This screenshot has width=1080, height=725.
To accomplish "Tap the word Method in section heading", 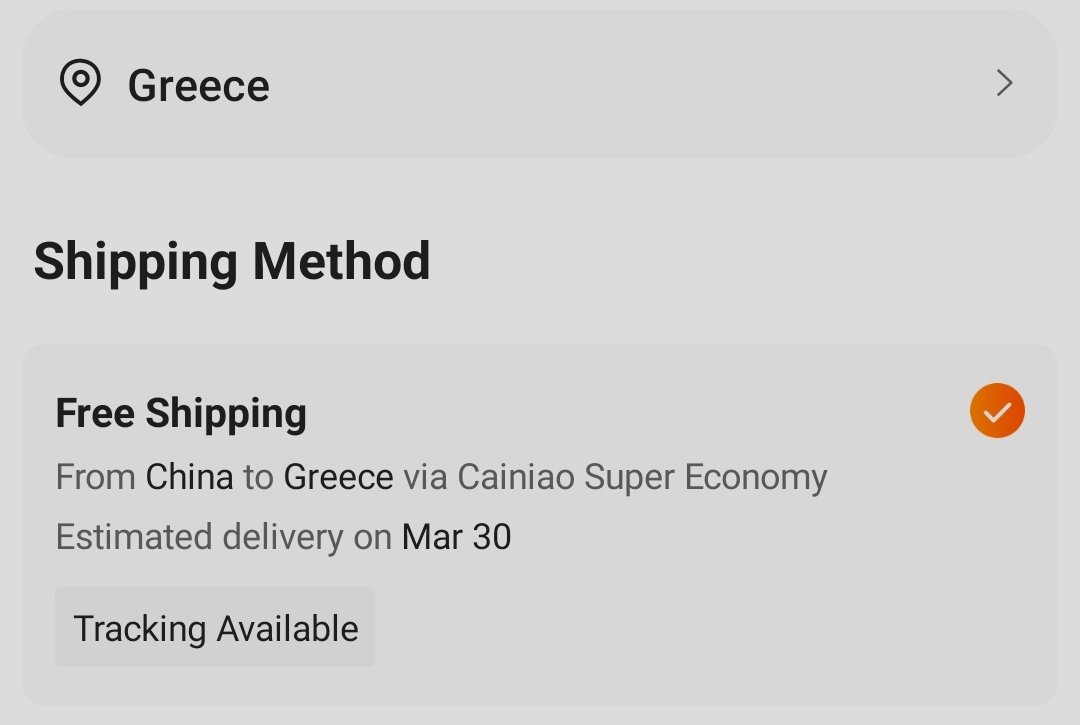I will 342,262.
